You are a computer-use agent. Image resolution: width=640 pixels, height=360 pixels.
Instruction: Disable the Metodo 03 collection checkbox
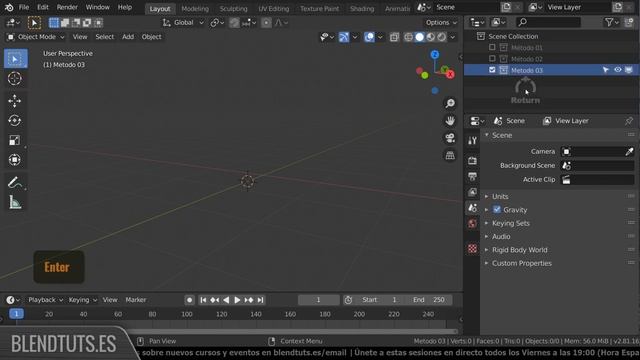pos(492,70)
